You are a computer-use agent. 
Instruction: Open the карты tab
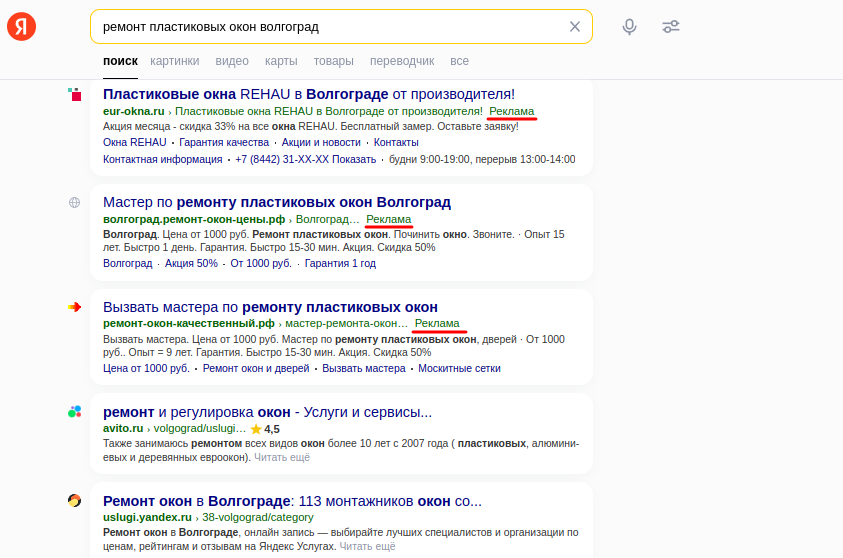tap(281, 61)
